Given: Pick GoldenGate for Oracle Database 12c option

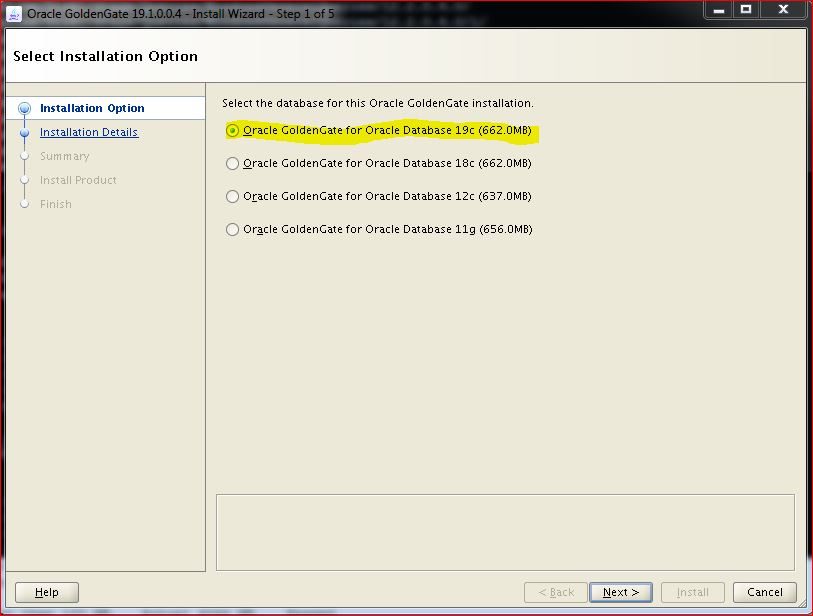Looking at the screenshot, I should pos(233,196).
